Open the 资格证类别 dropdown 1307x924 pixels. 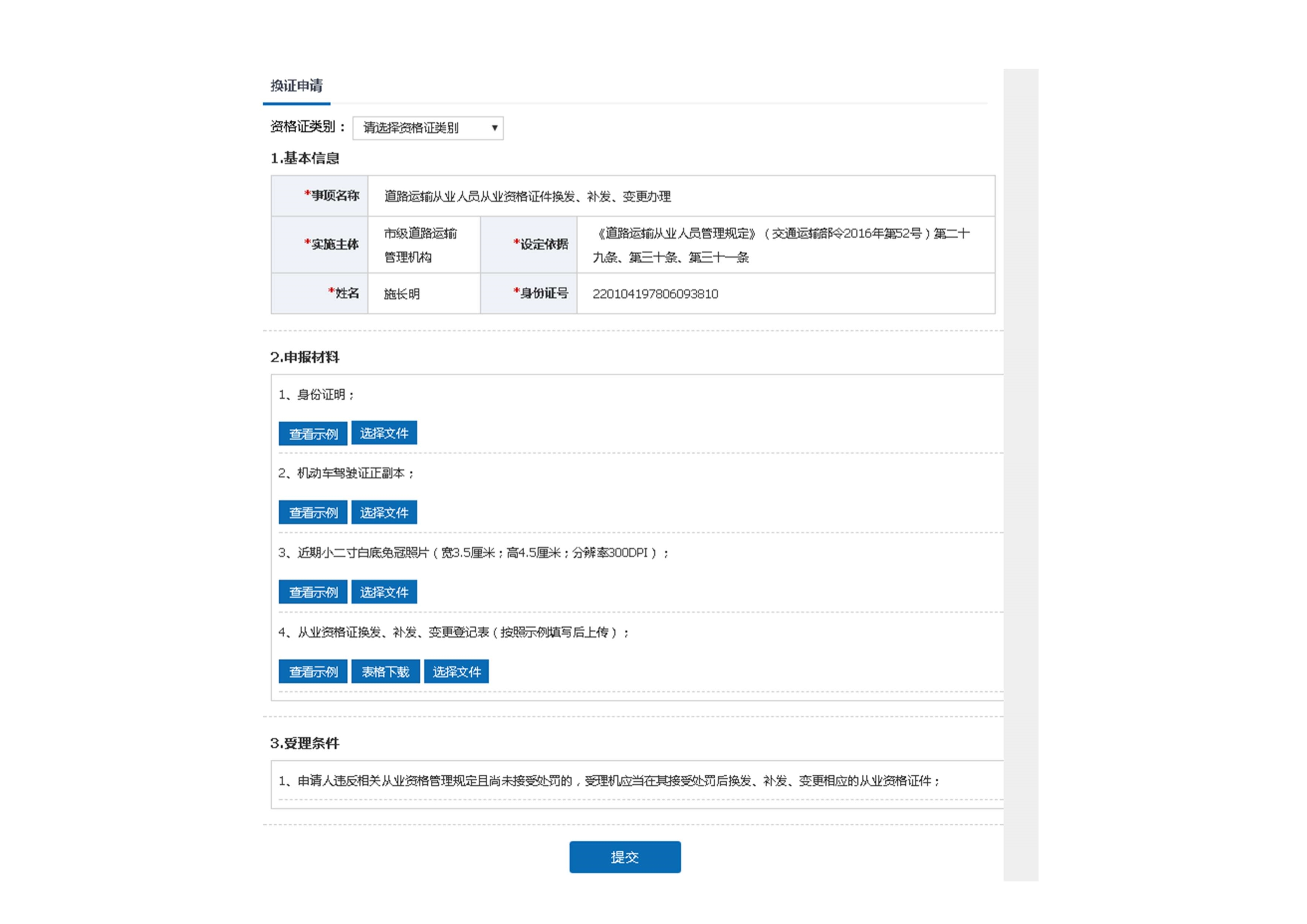[427, 127]
